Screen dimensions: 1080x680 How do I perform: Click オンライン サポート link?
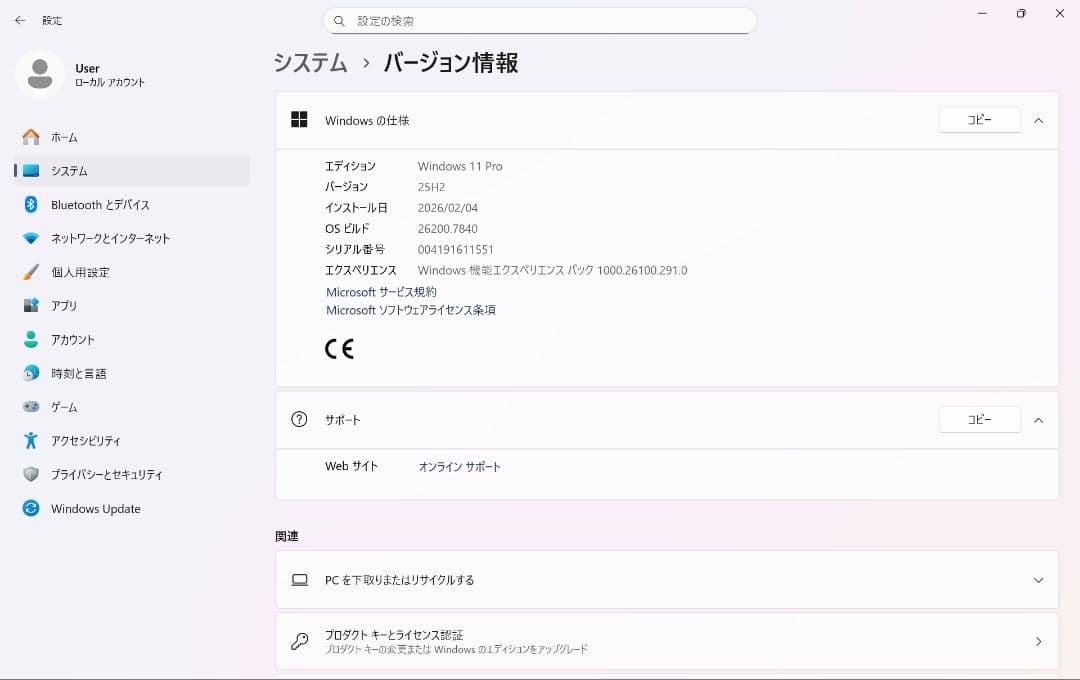pyautogui.click(x=459, y=466)
